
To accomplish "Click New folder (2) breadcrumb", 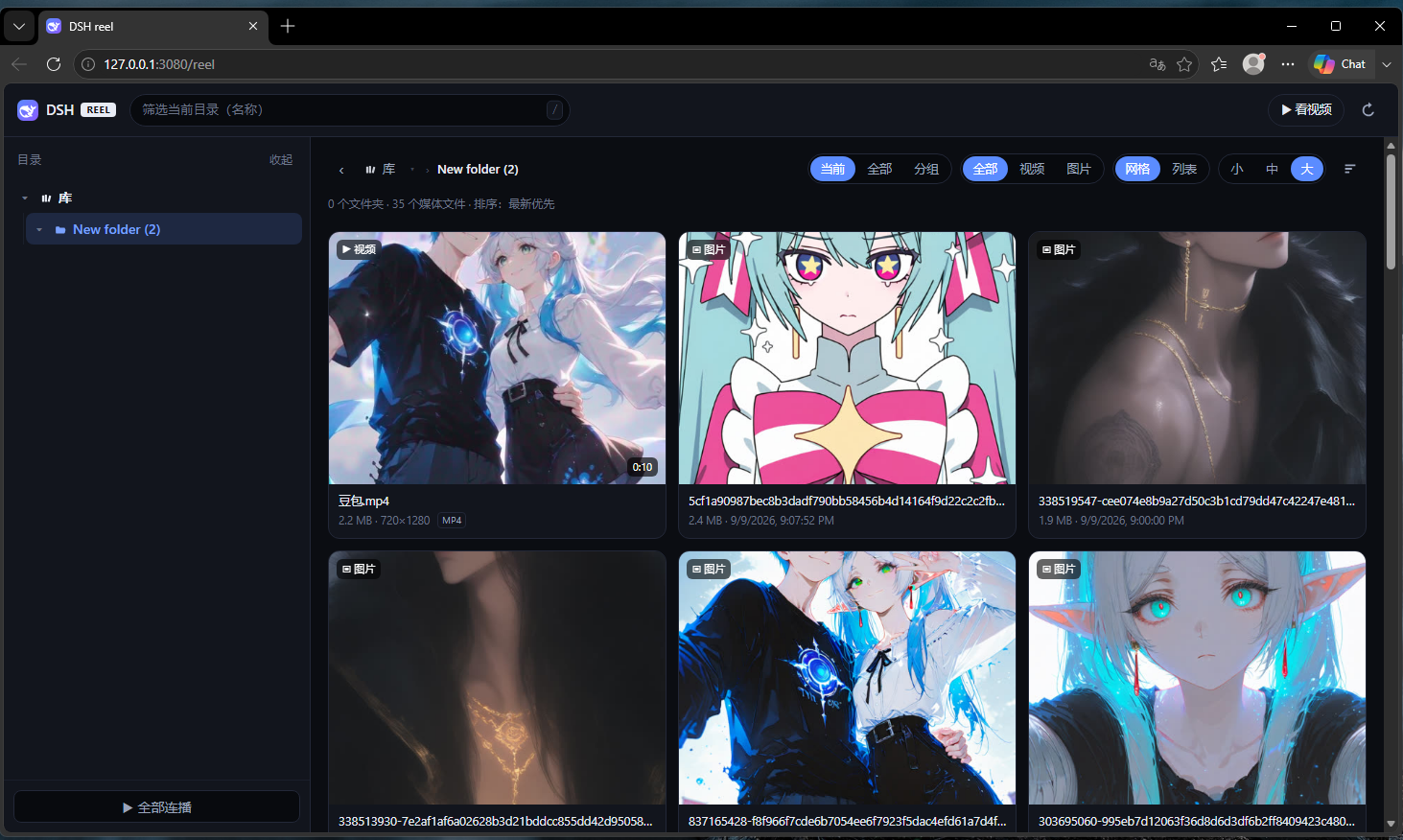I will point(478,169).
